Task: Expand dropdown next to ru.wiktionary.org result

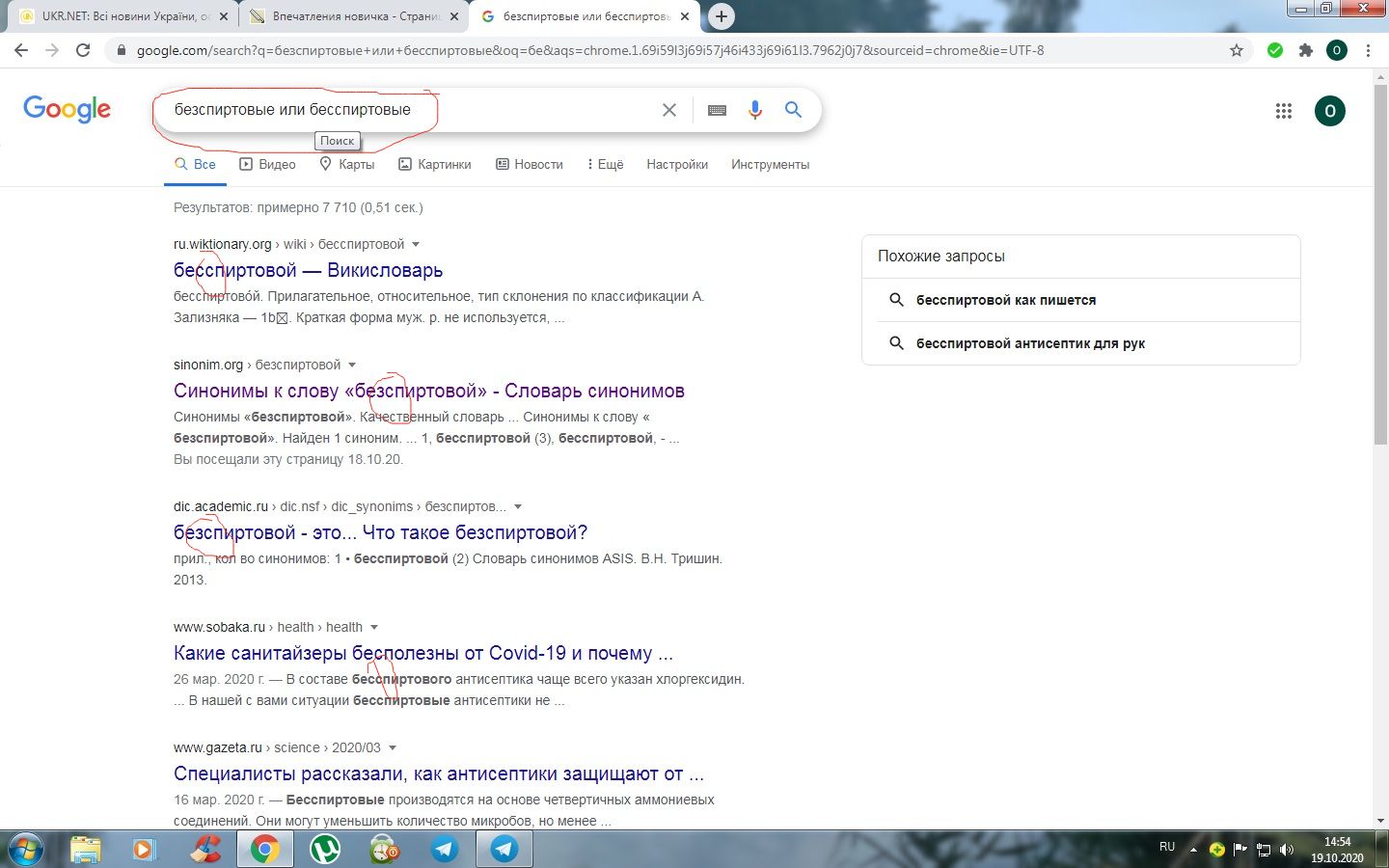Action: pyautogui.click(x=416, y=244)
